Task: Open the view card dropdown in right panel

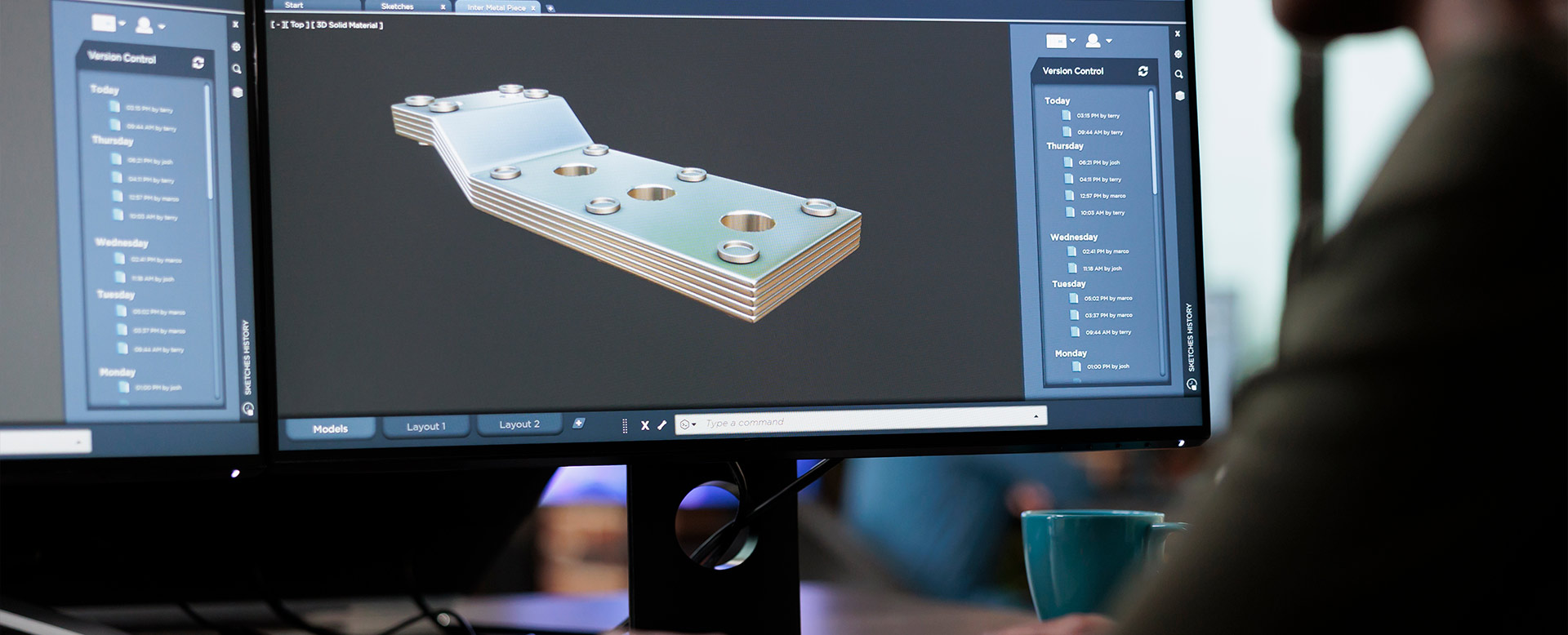Action: [1061, 41]
